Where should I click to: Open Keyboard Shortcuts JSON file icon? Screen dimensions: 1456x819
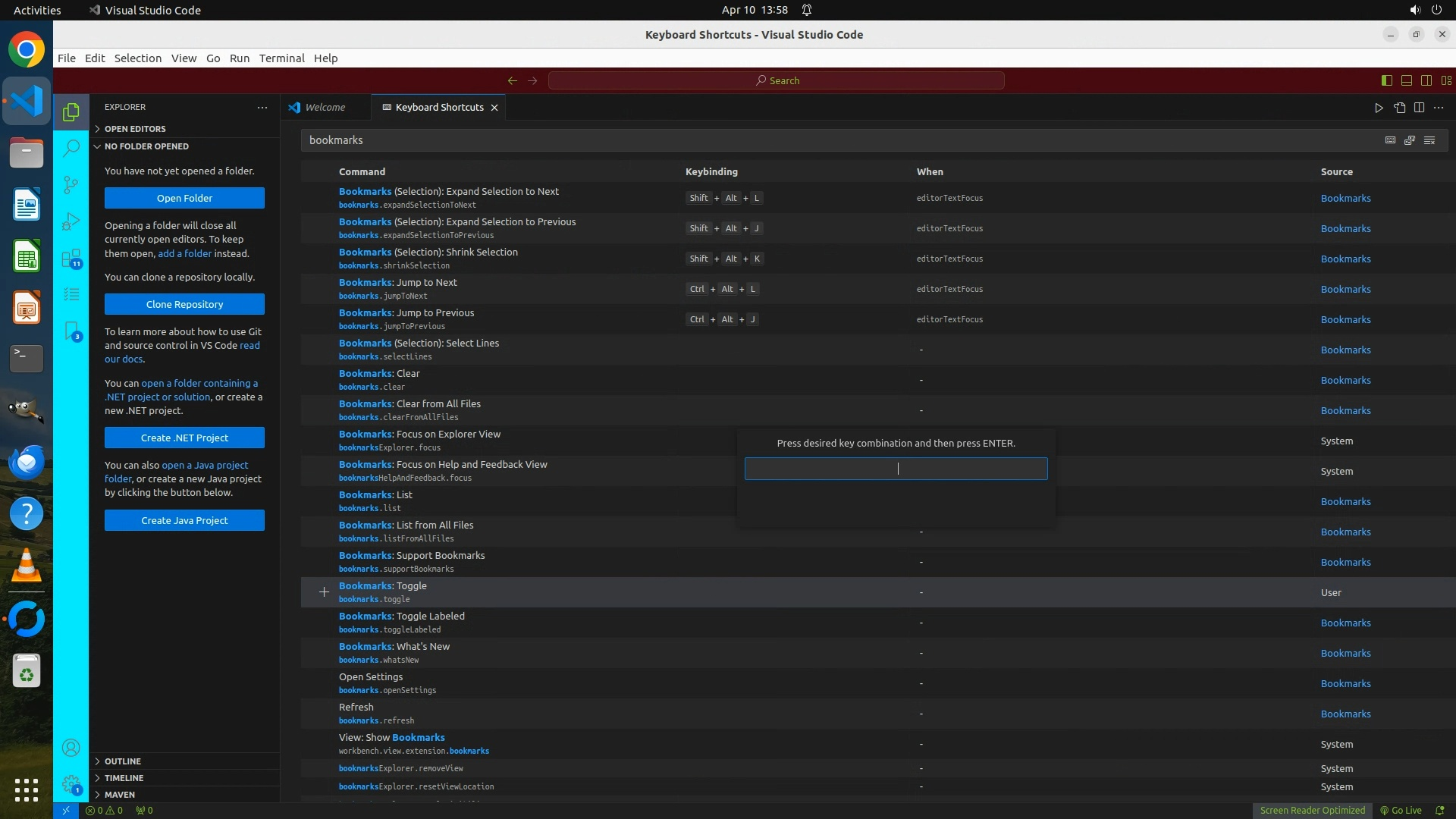tap(1399, 108)
